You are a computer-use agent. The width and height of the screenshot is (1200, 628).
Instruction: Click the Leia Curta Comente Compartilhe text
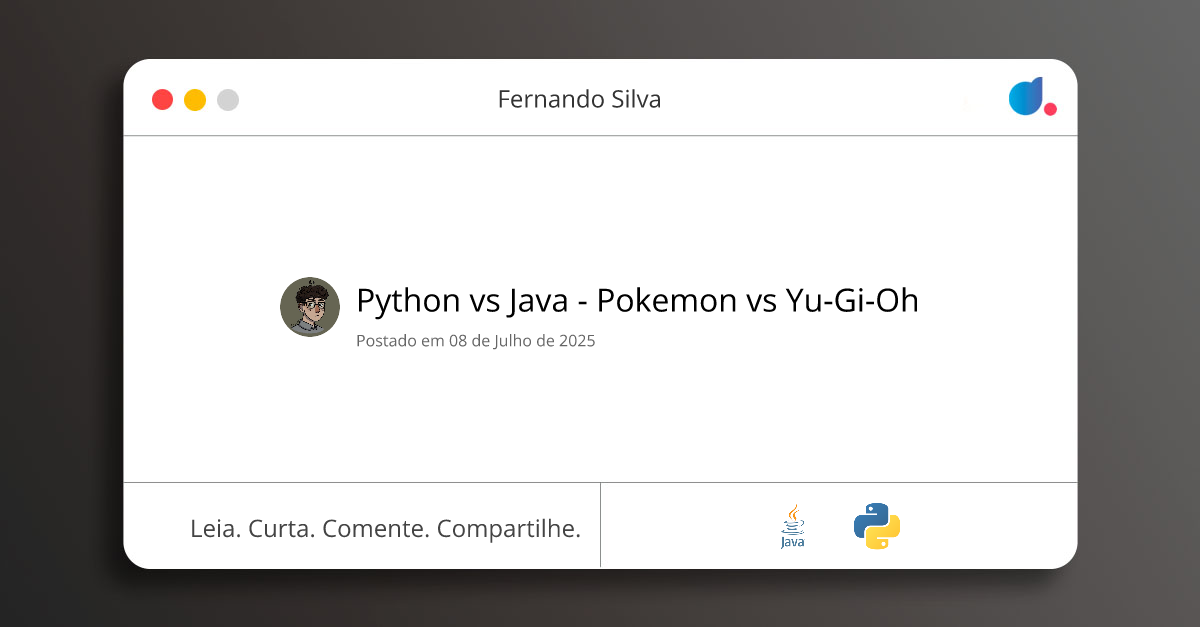pos(386,528)
